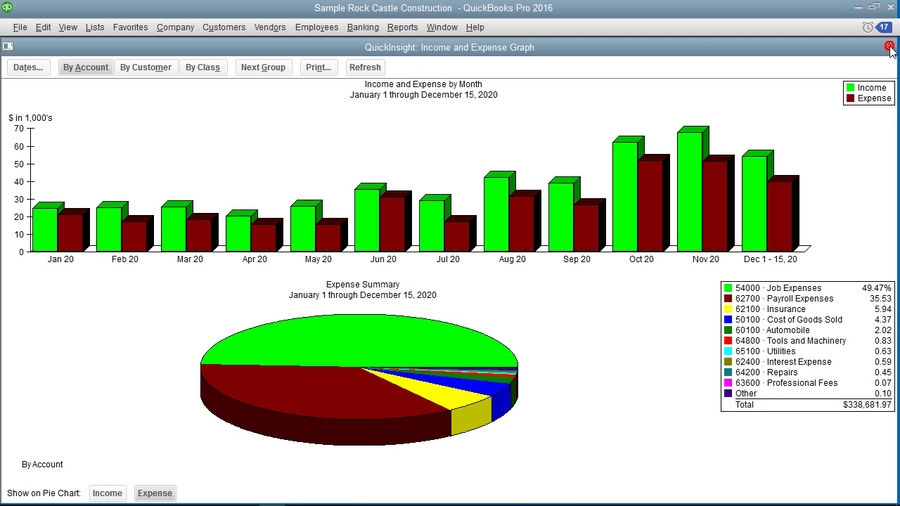Click the window menu icon left of QuickInsight title

tap(8, 47)
